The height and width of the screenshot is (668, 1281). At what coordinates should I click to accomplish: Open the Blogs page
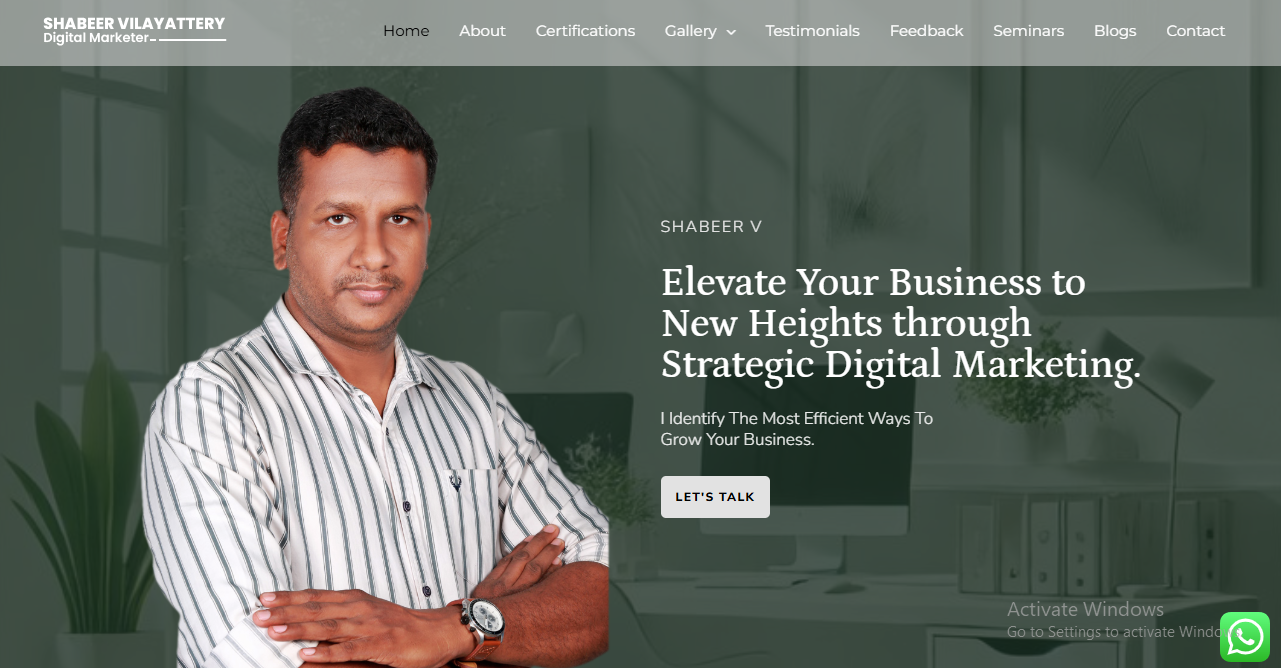(1115, 31)
